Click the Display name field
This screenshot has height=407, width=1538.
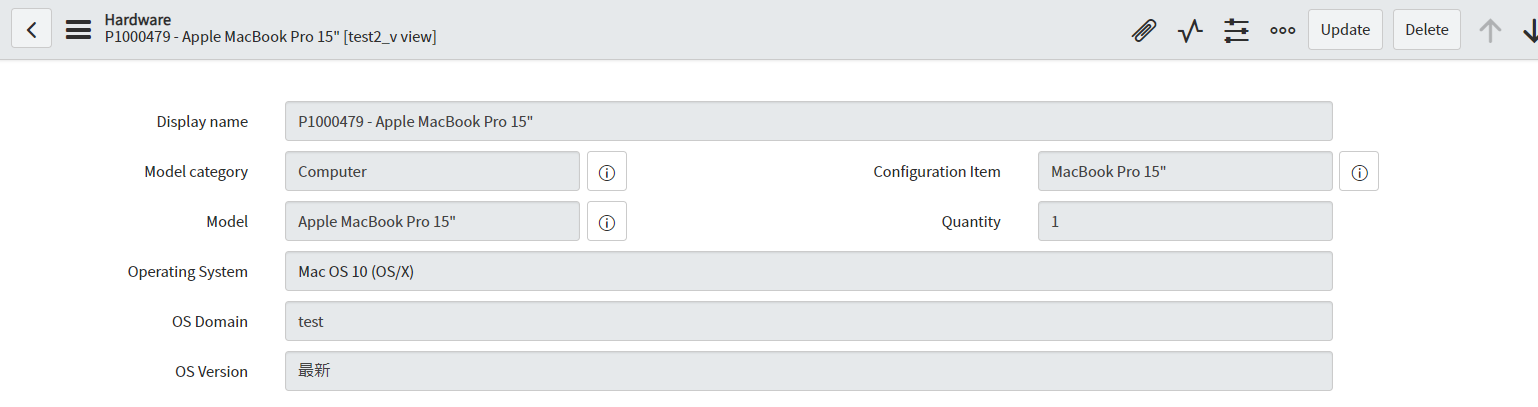[x=808, y=121]
